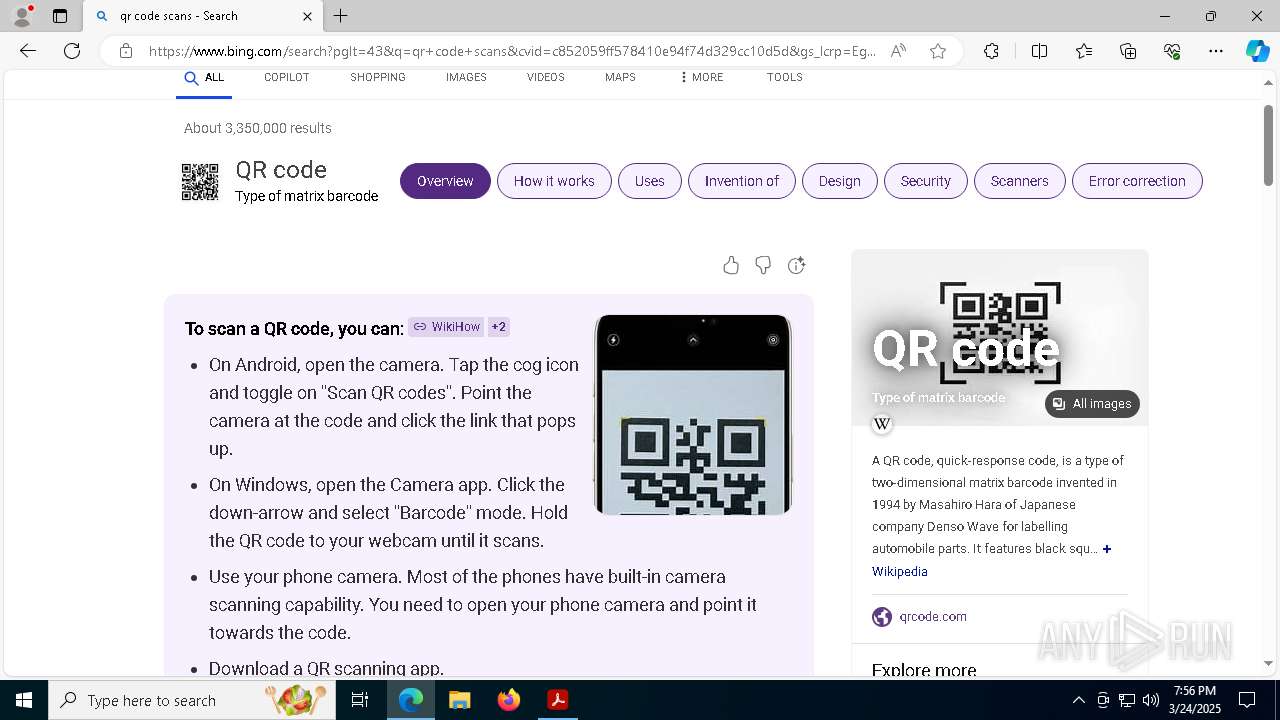This screenshot has height=720, width=1280.
Task: Add page to favorites star
Action: [938, 51]
